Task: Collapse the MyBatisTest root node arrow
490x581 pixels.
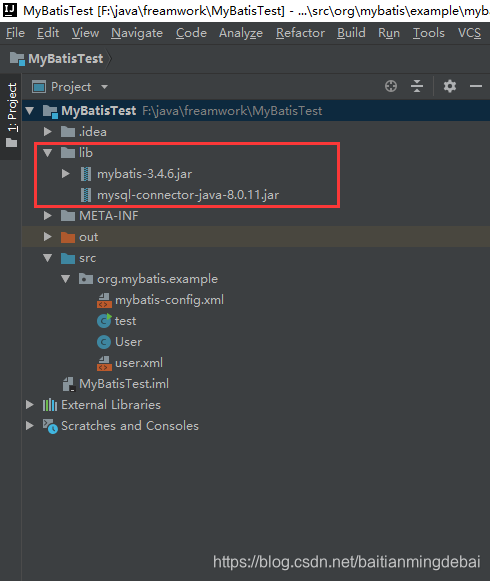Action: (30, 110)
